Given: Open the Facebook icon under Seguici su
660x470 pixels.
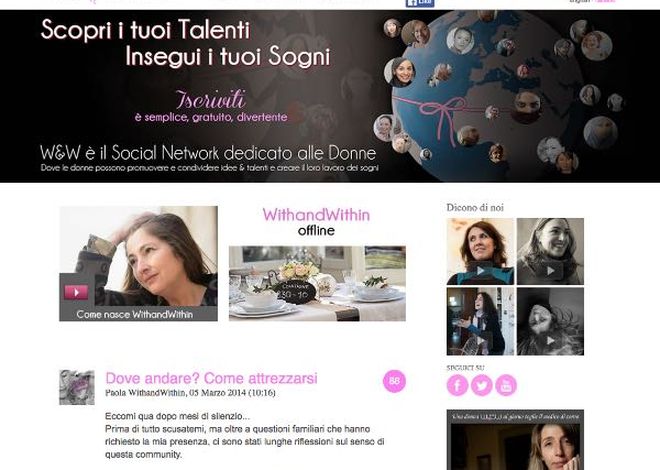Looking at the screenshot, I should 457,385.
